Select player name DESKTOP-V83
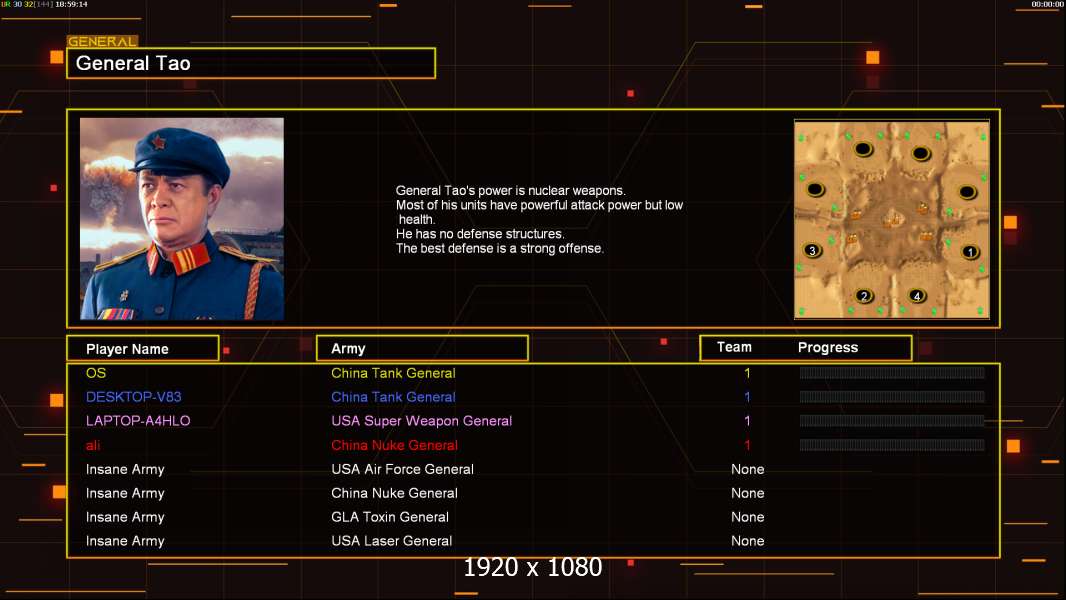Screen dimensions: 1066x600 coord(133,397)
